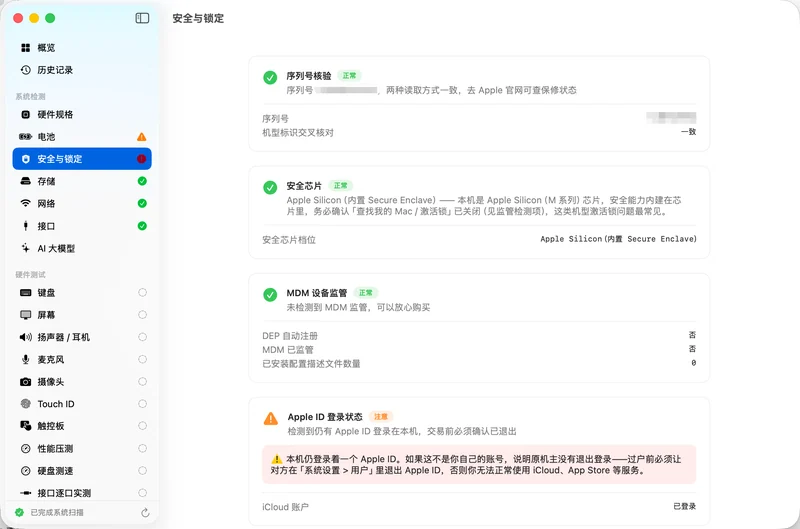Click the 注意 badge beside Apple ID 登录状态
The height and width of the screenshot is (529, 800).
(381, 416)
